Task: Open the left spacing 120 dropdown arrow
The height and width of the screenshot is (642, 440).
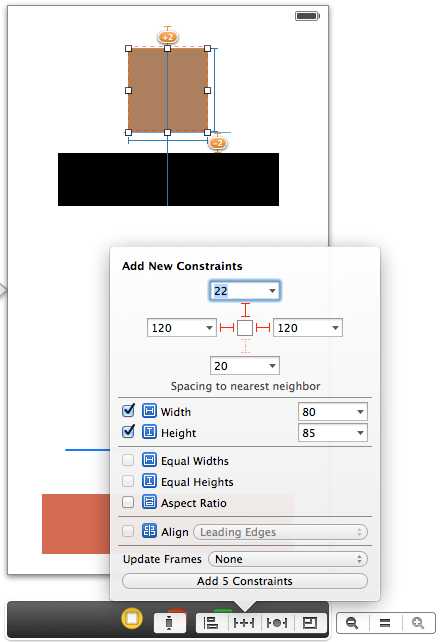Action: pyautogui.click(x=209, y=328)
